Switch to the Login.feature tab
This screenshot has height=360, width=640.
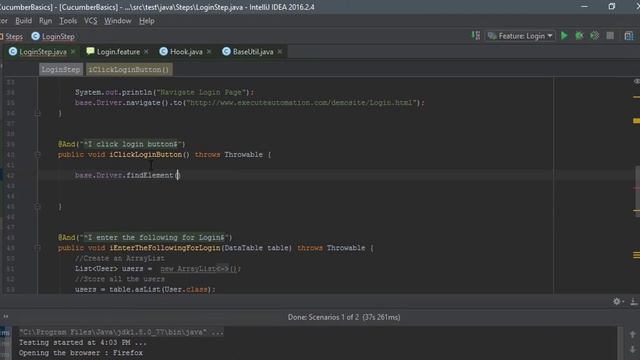click(x=118, y=52)
